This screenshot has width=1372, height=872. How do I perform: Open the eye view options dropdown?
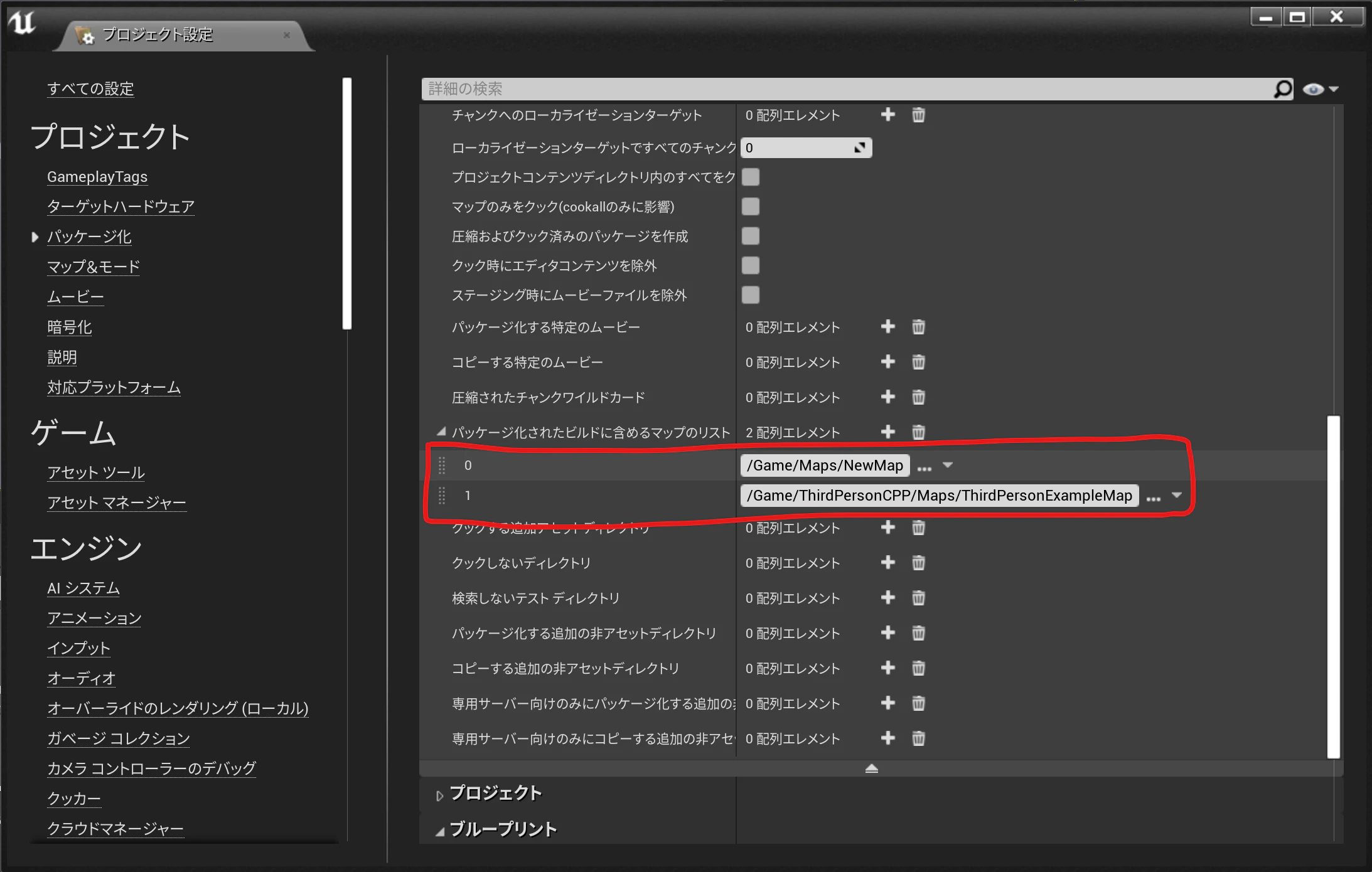[1321, 89]
